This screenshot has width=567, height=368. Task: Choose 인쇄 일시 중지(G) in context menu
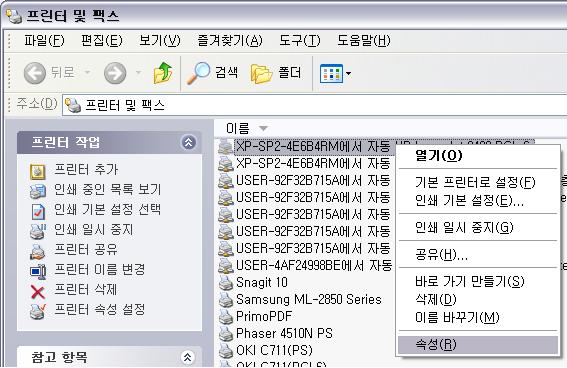(x=478, y=227)
